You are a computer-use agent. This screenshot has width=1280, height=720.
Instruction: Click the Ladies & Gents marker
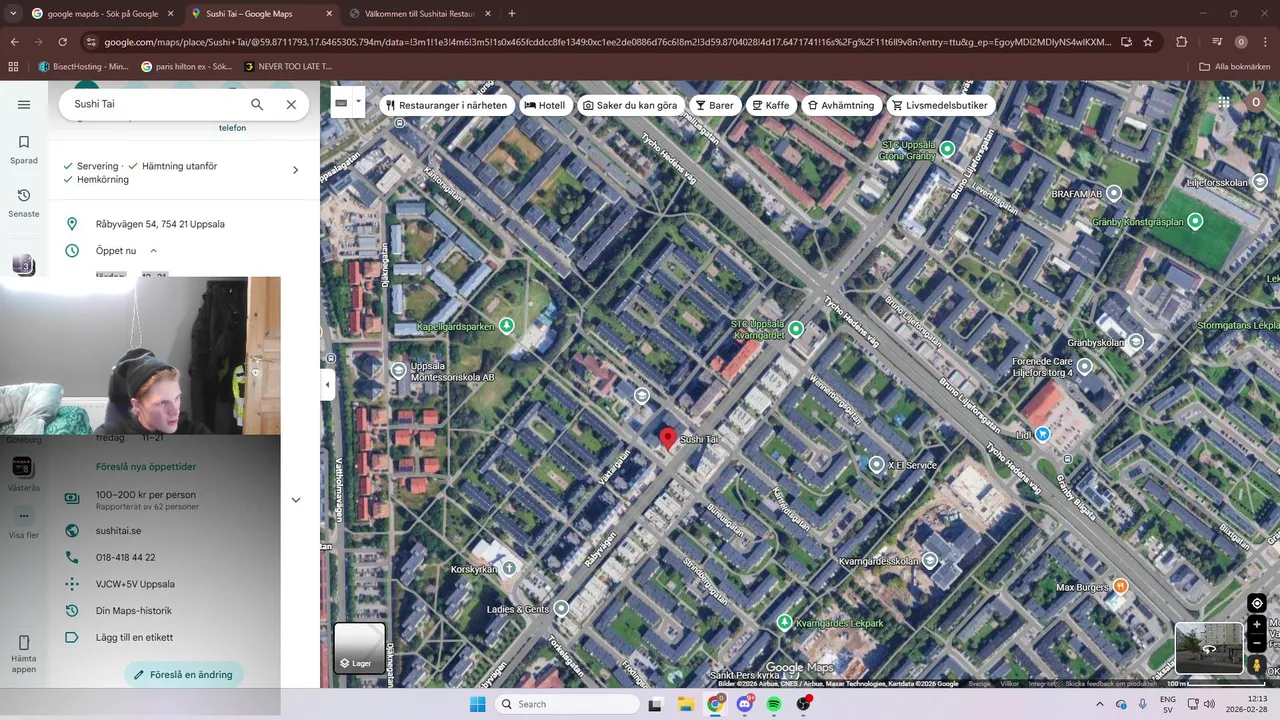(561, 608)
